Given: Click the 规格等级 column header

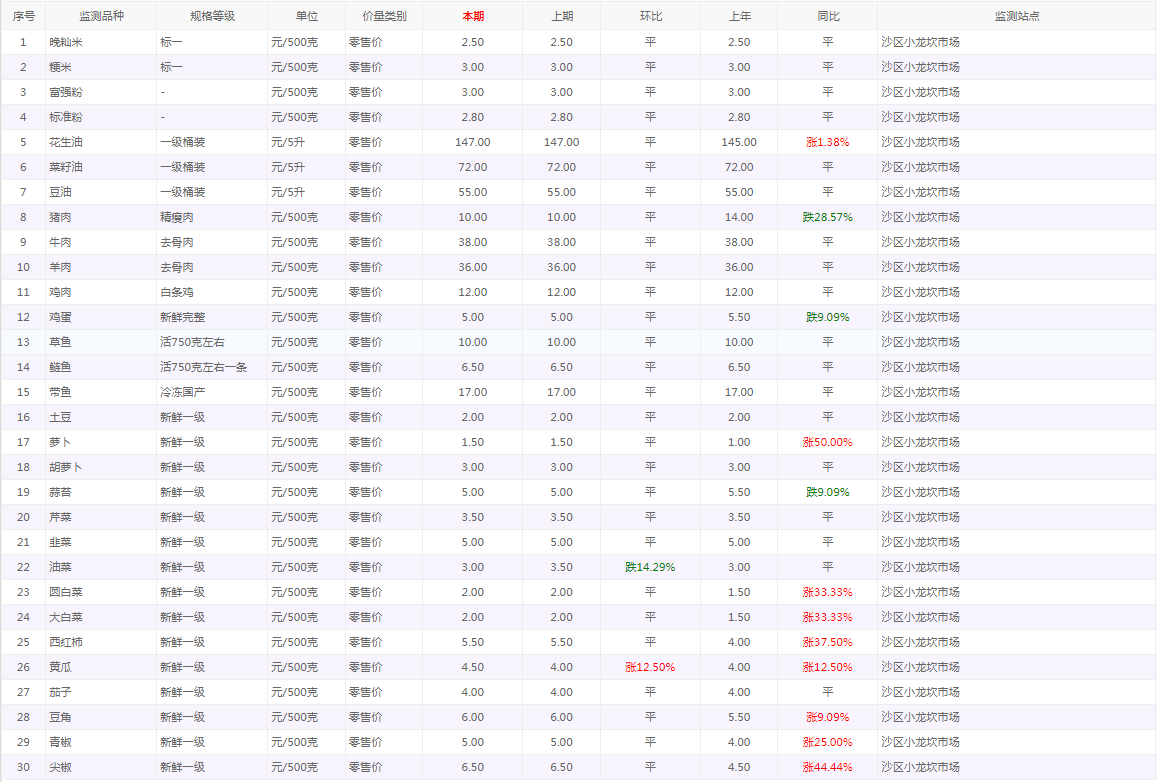Looking at the screenshot, I should point(211,16).
